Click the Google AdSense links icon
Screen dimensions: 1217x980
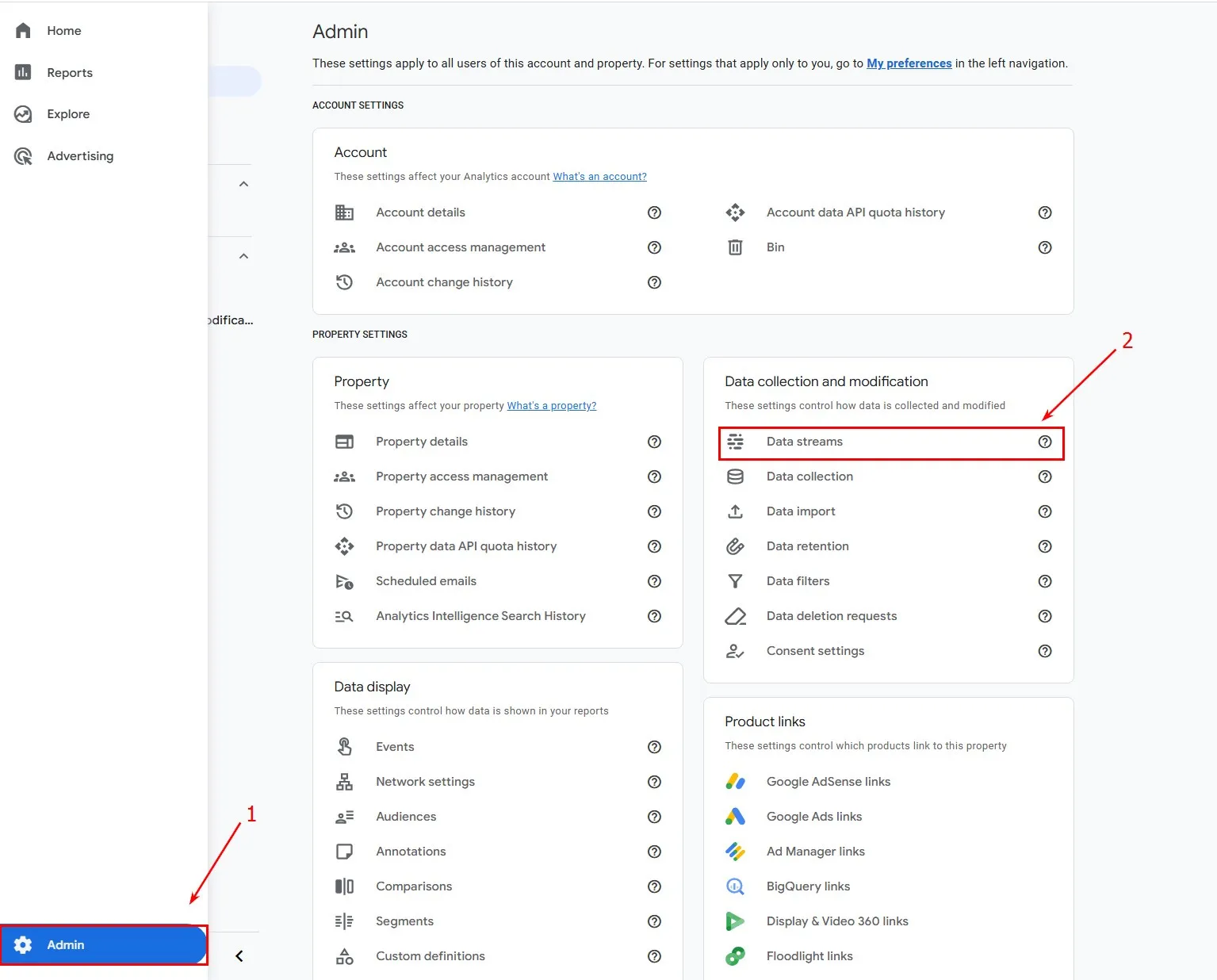735,782
